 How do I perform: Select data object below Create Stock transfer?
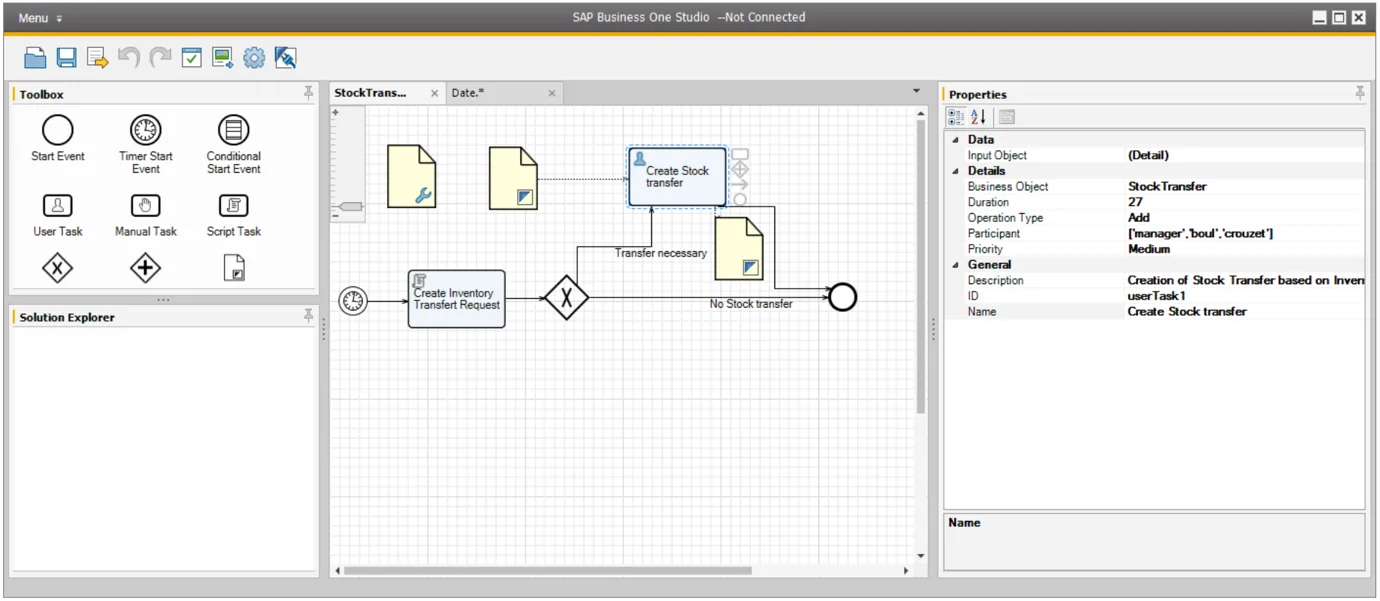click(739, 249)
